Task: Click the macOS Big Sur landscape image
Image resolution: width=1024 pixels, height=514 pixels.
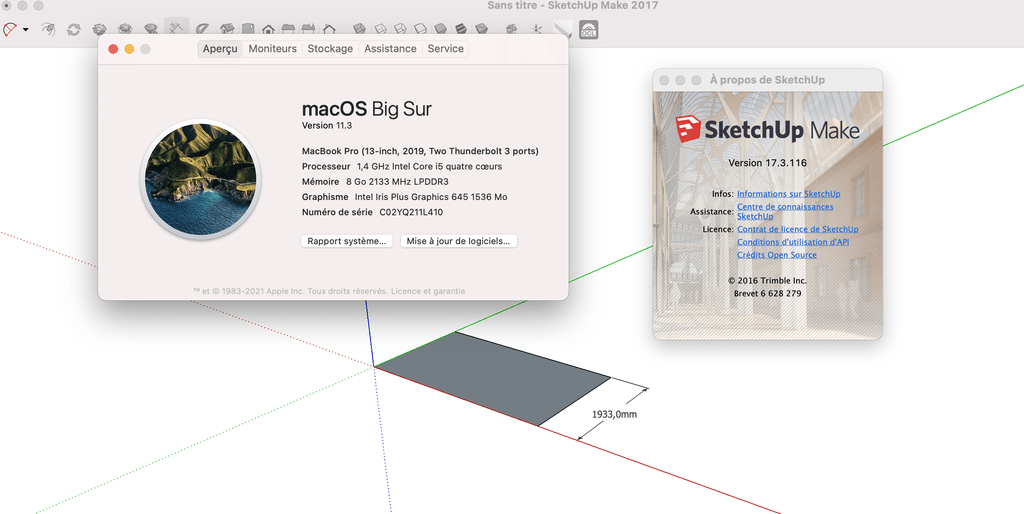Action: (201, 179)
